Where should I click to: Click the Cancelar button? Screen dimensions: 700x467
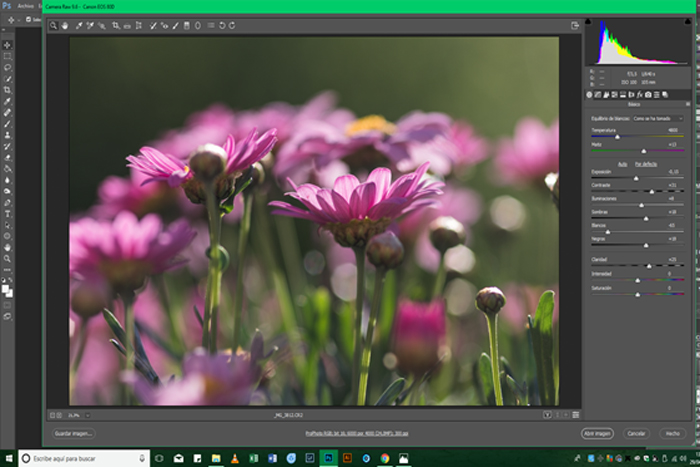(636, 433)
